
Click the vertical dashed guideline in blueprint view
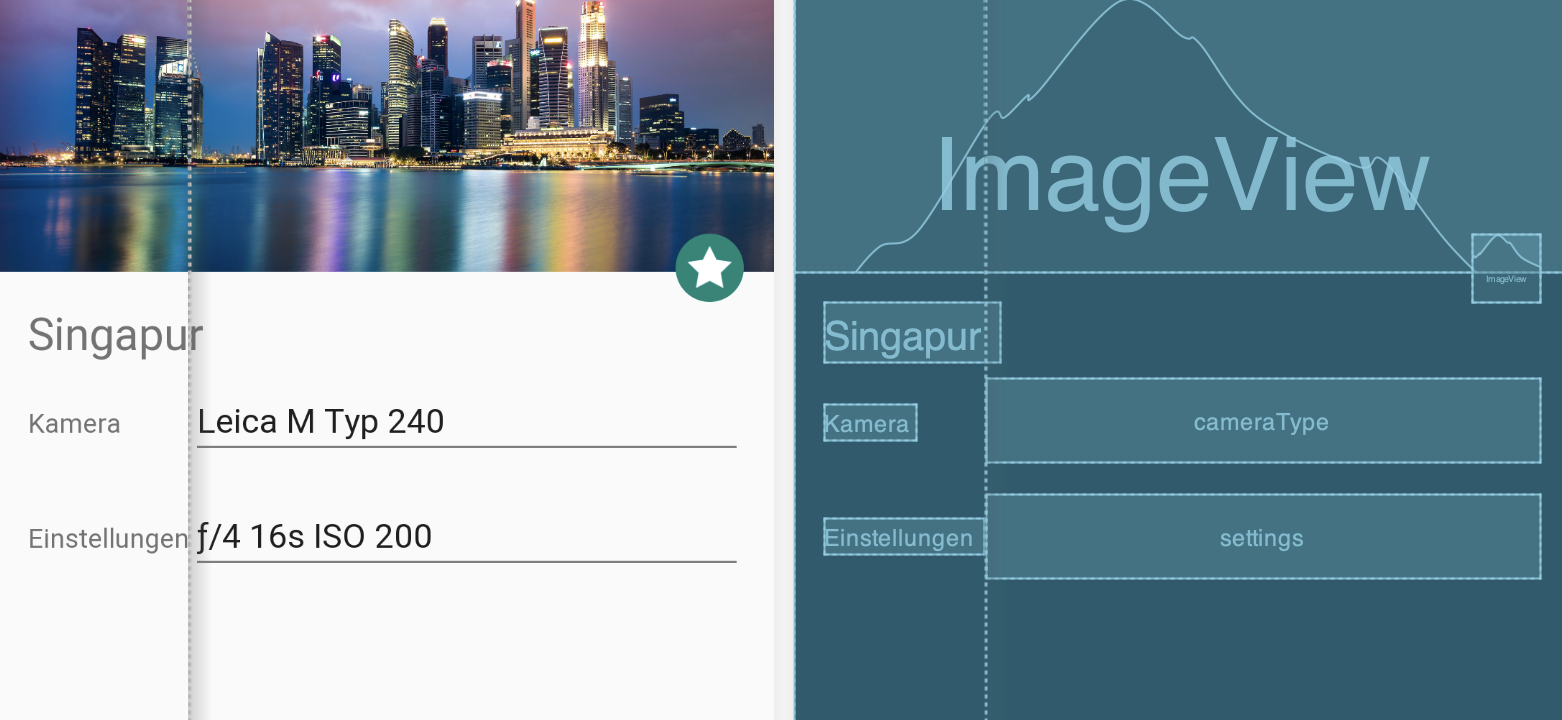pyautogui.click(x=986, y=640)
